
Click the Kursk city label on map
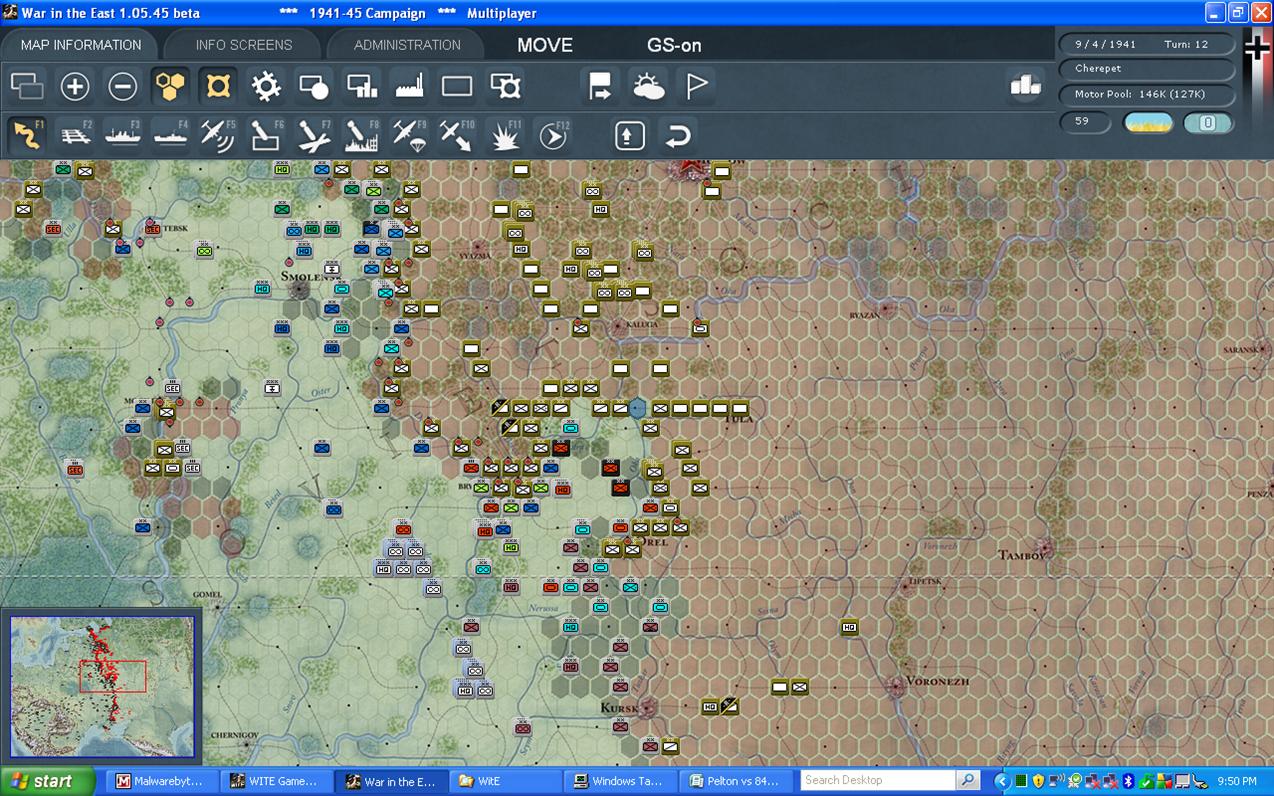[x=619, y=708]
